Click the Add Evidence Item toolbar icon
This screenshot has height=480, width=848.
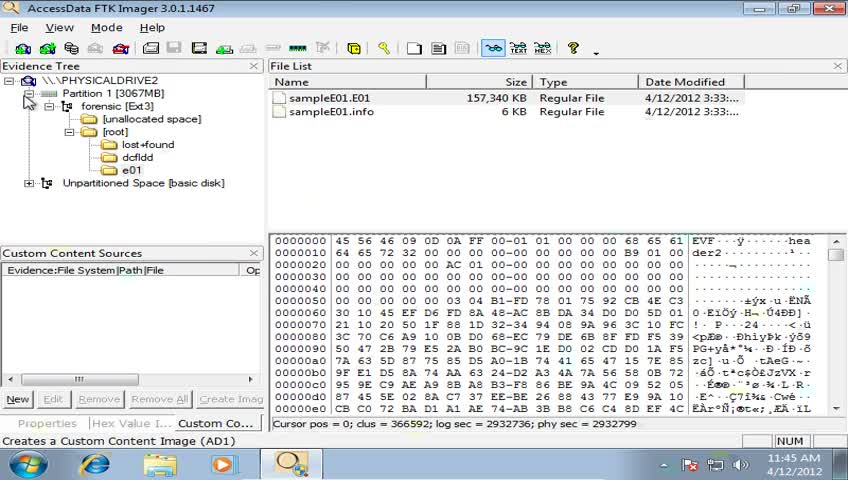(x=23, y=49)
